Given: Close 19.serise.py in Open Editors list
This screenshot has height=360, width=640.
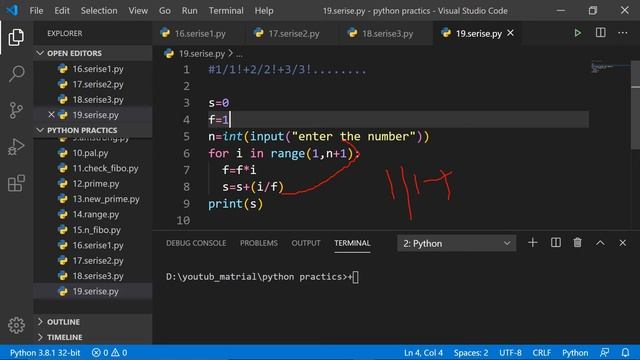Looking at the screenshot, I should pos(51,115).
